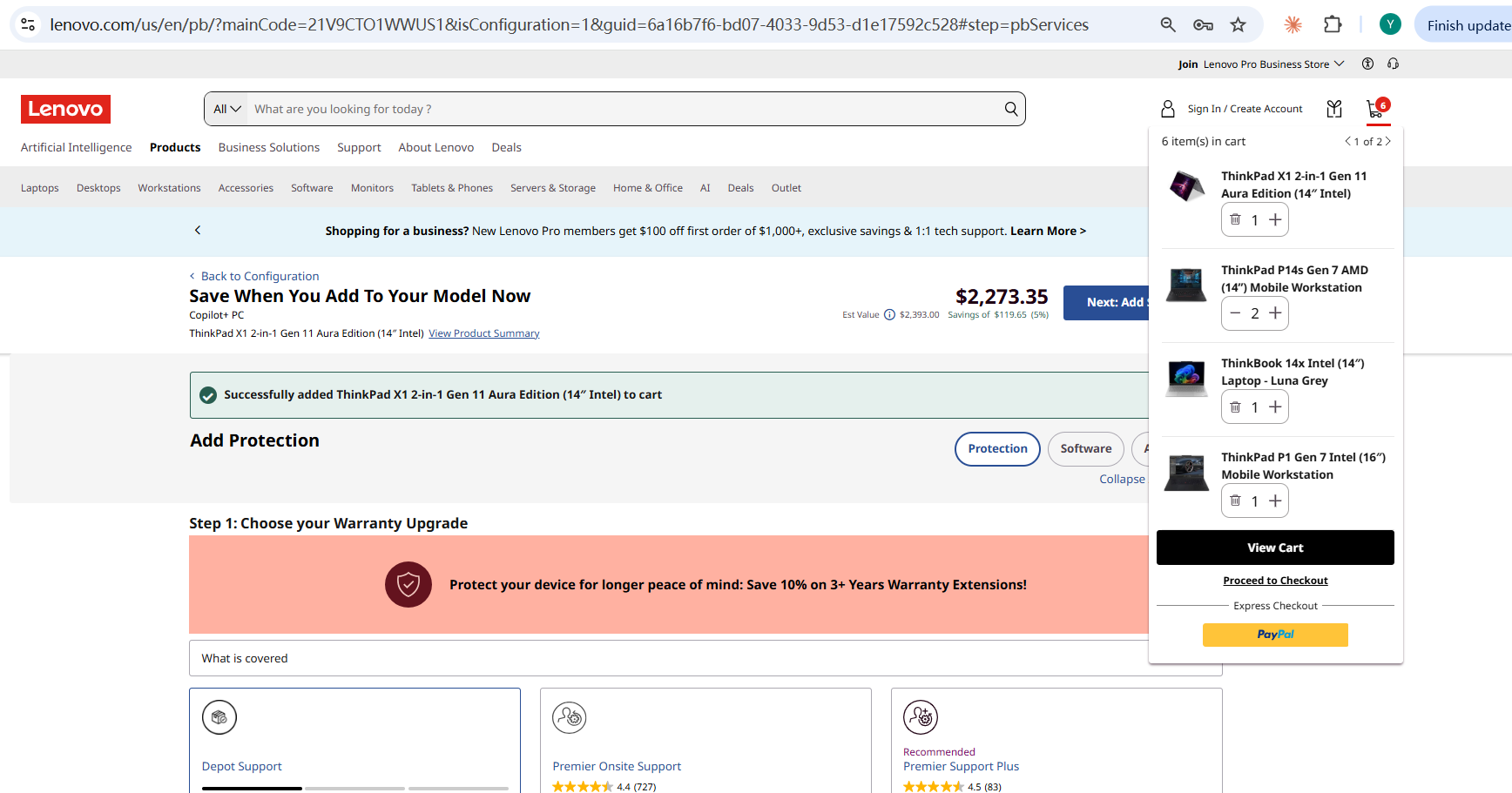
Task: Open ThinkPad P14s Gen 7 thumbnail in cart
Action: 1186,285
